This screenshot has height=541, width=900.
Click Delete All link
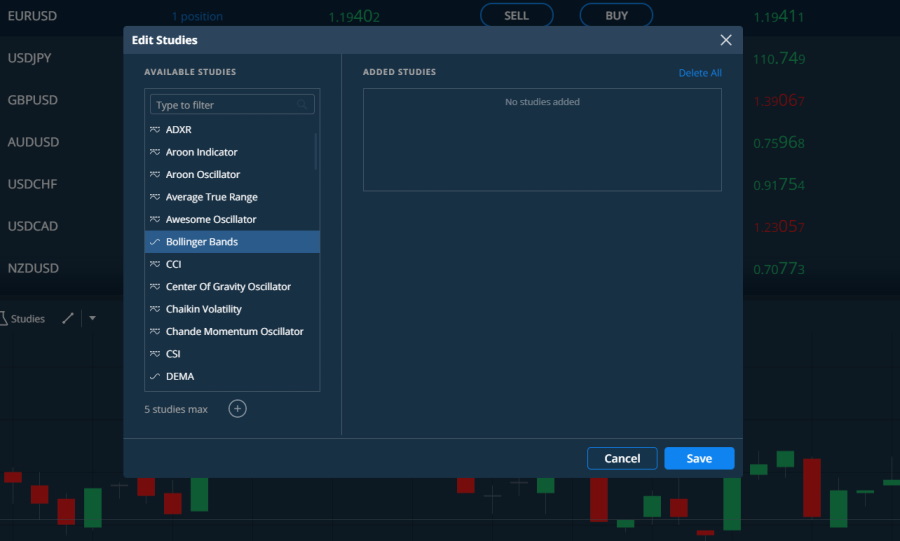pyautogui.click(x=700, y=73)
